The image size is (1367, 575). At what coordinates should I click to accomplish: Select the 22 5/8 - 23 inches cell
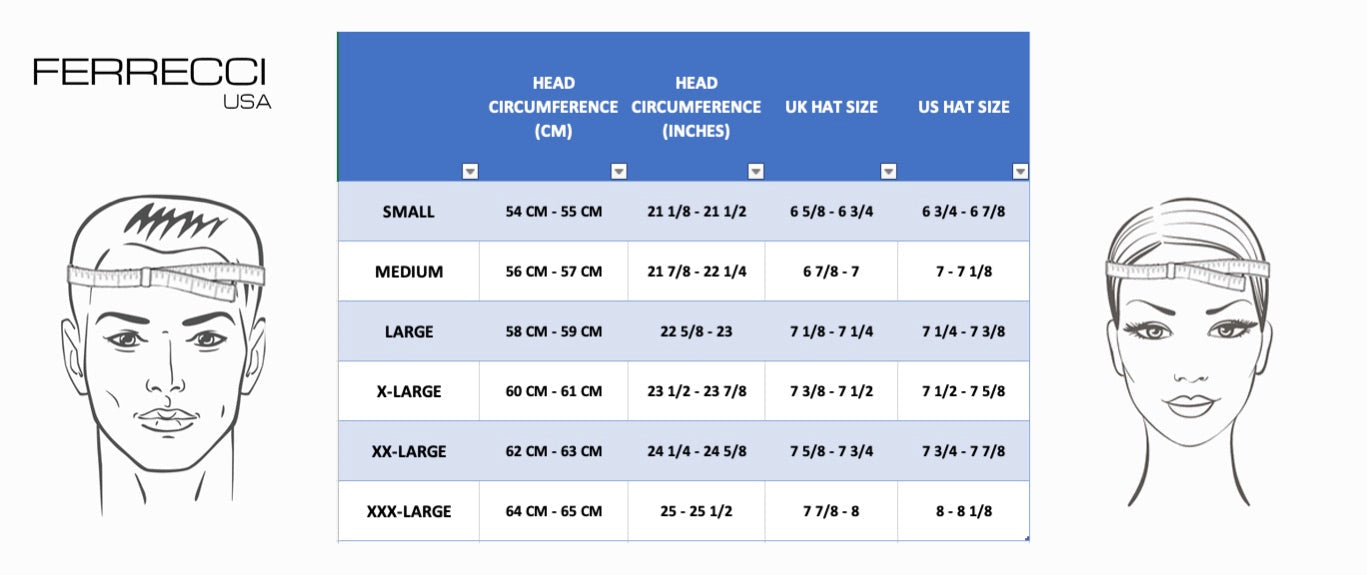(696, 332)
